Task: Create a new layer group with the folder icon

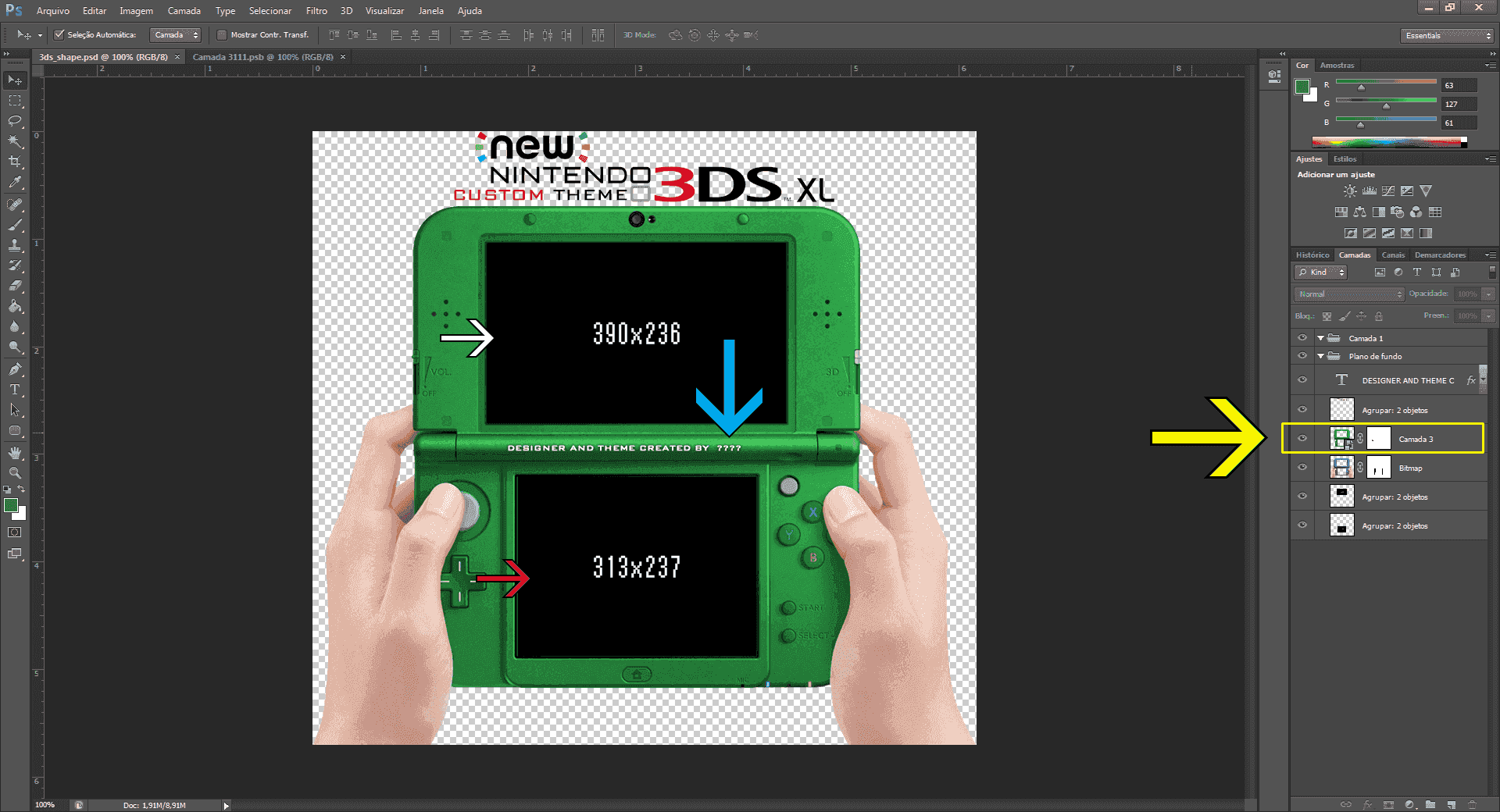Action: click(1430, 804)
